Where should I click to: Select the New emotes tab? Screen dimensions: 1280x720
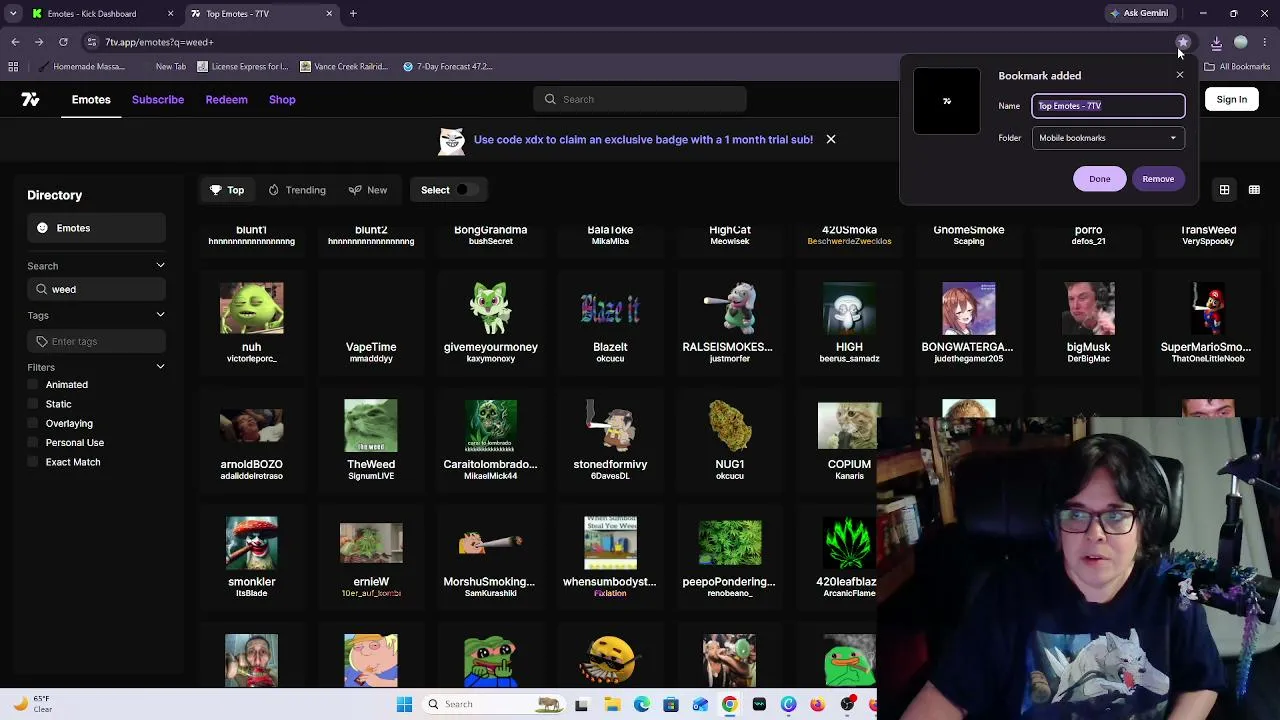point(368,190)
